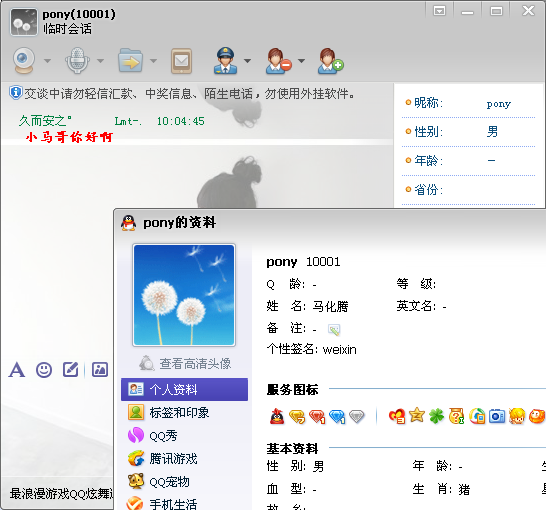The image size is (546, 510).
Task: Open the chat window title bar menu dropdown button
Action: pos(439,11)
